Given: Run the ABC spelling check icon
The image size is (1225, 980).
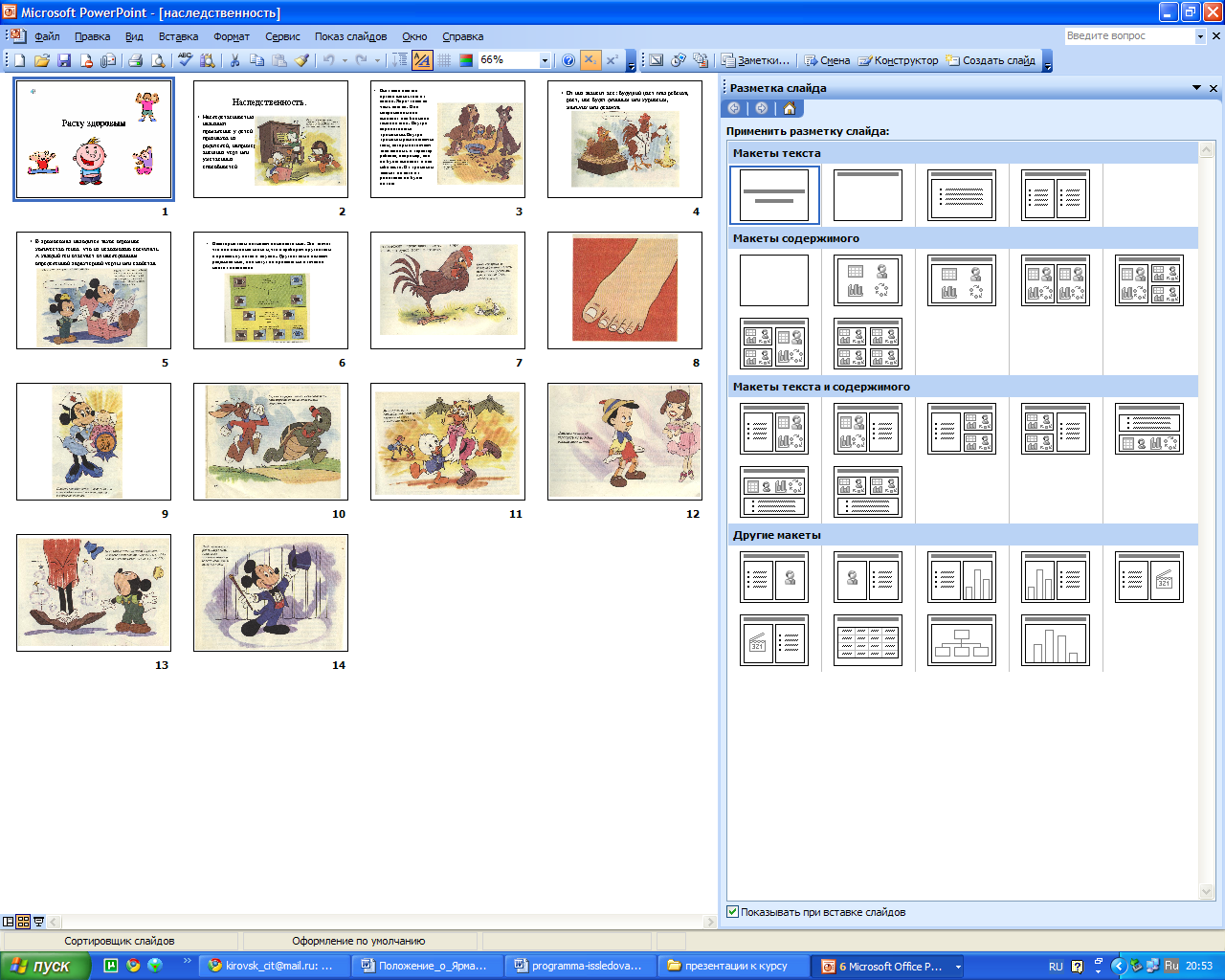Looking at the screenshot, I should pos(186,60).
